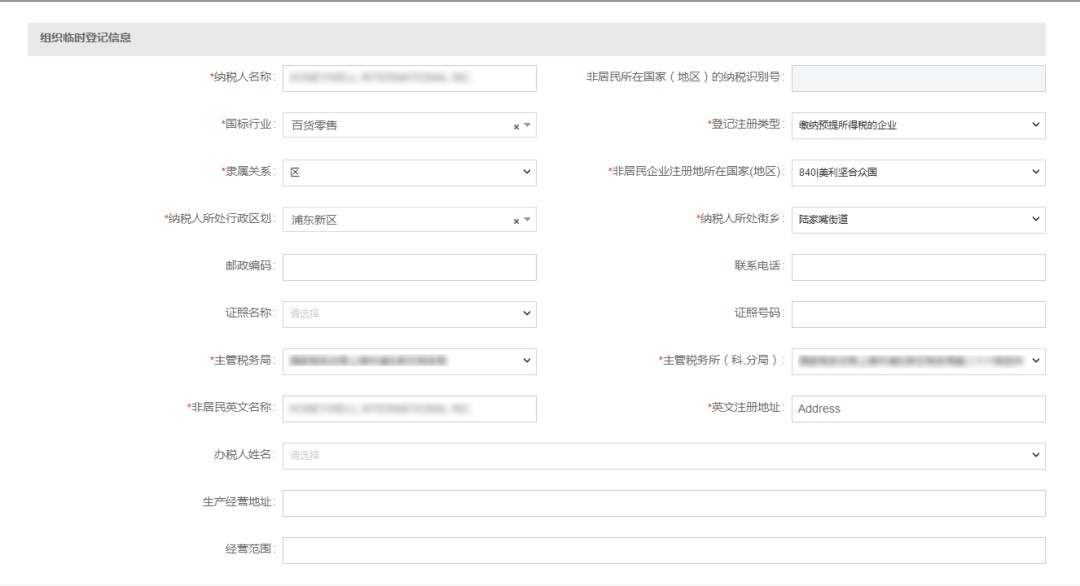Screen dimensions: 1080x586
Task: Select a value in the 证照名称 dropdown
Action: click(x=409, y=314)
